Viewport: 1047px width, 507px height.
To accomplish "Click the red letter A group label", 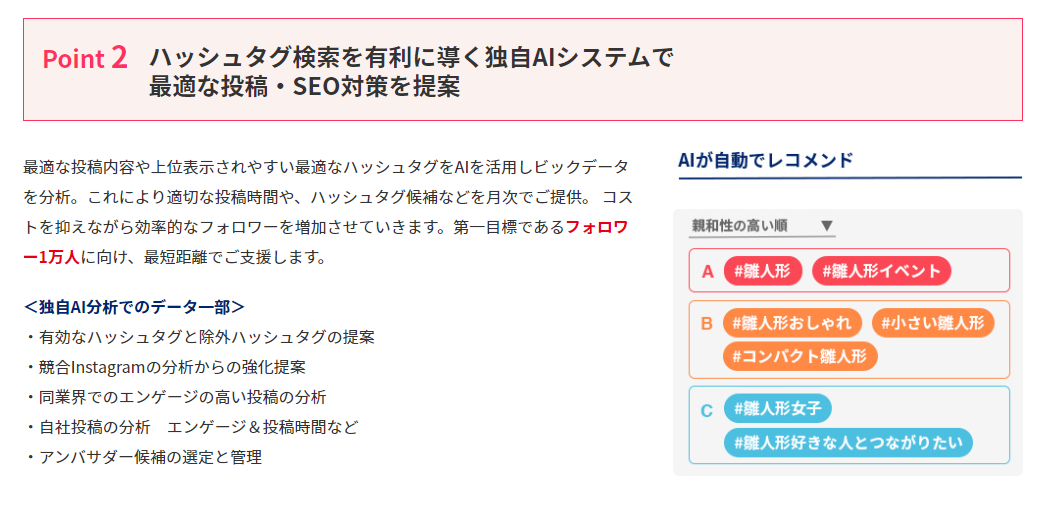I will point(707,271).
